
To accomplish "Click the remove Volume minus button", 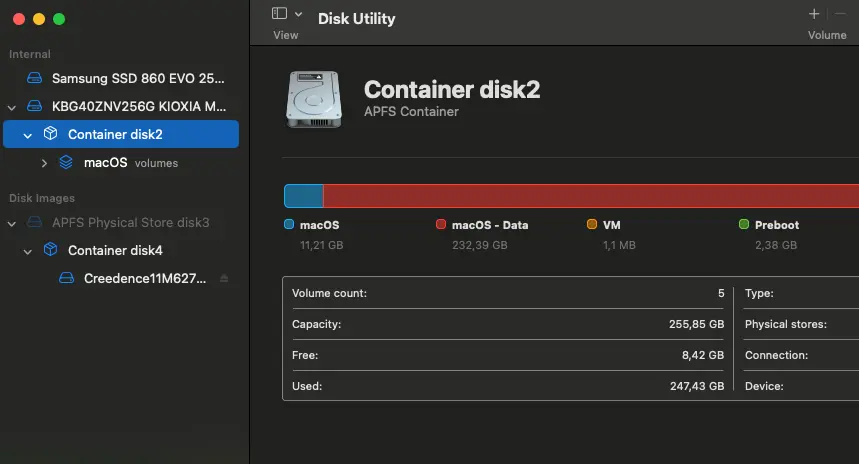I will 840,14.
